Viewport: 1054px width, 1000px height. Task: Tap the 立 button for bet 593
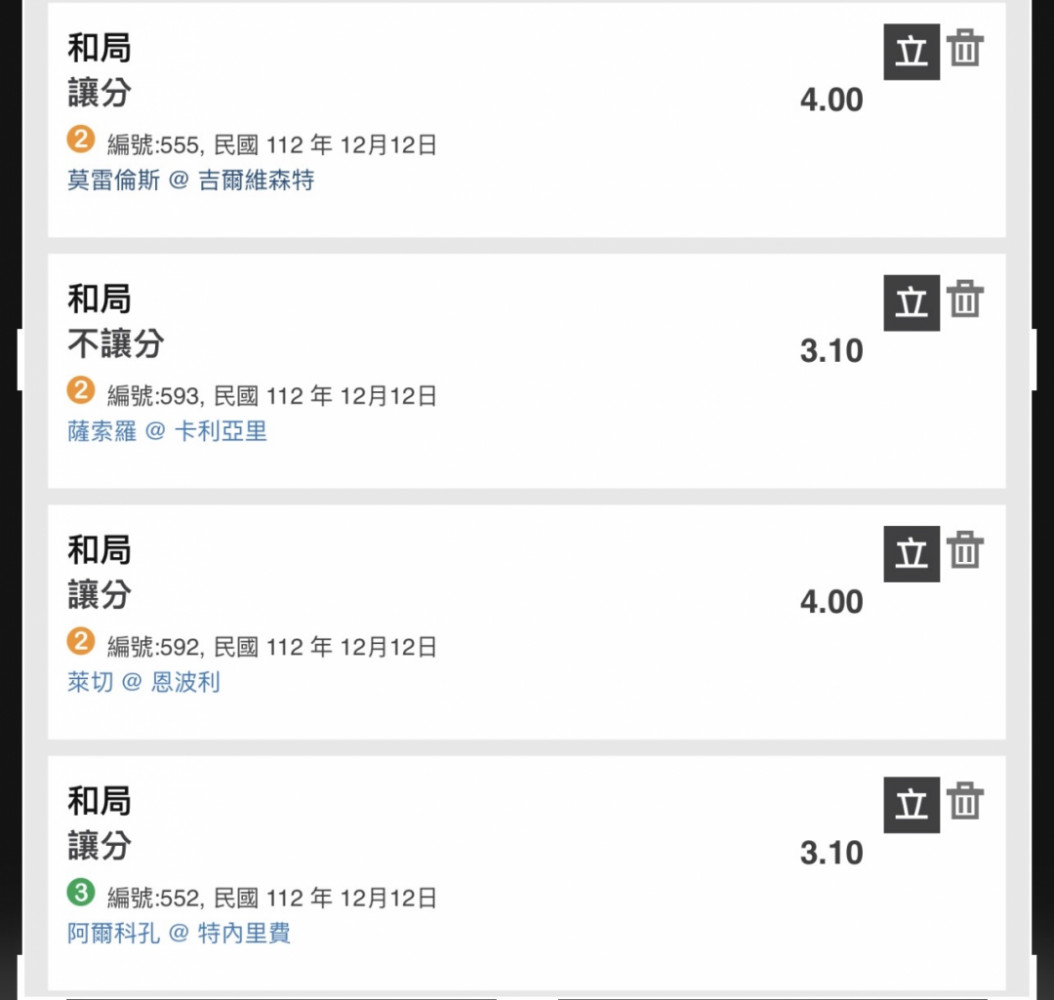pos(911,302)
